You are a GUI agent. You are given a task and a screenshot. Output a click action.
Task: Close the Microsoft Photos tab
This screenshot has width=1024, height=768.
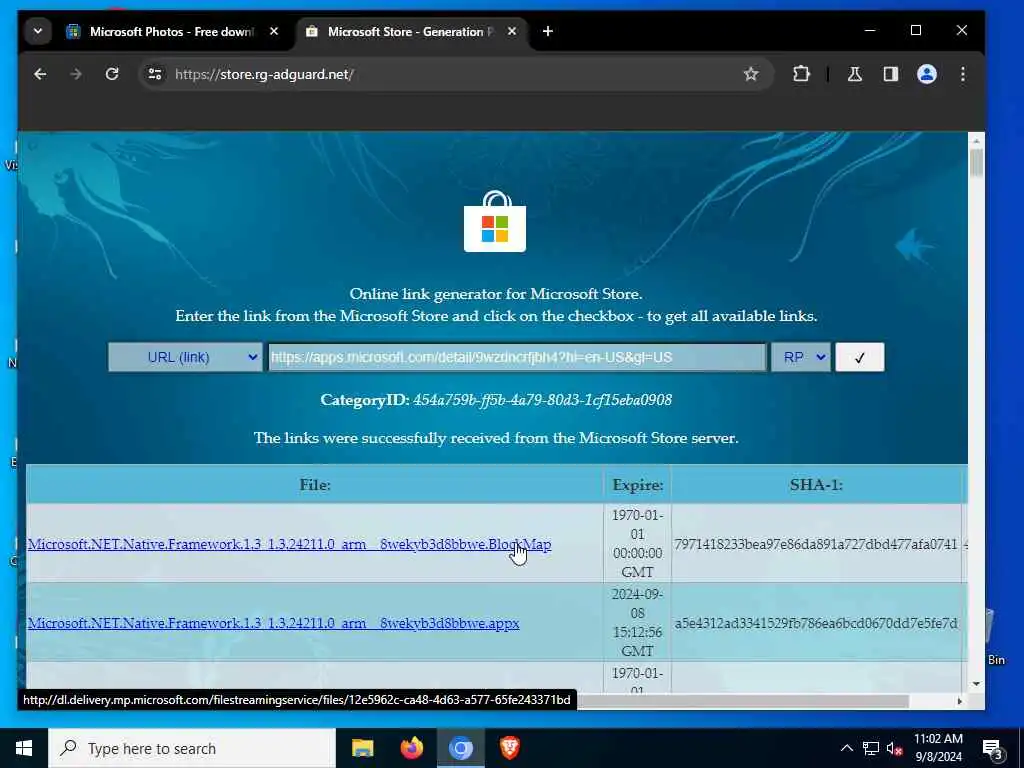pyautogui.click(x=274, y=31)
